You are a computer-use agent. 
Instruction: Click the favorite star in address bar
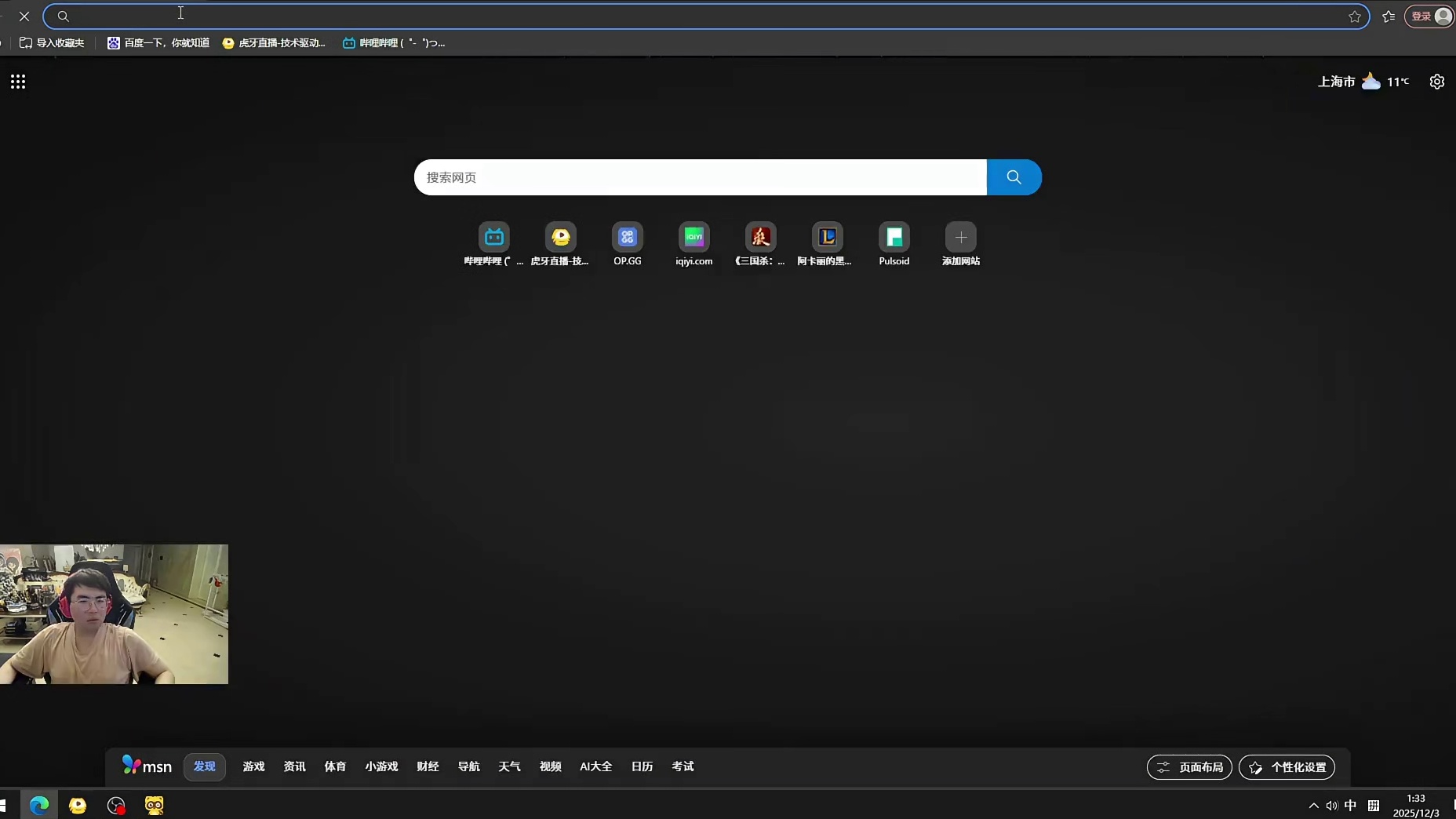[x=1354, y=16]
